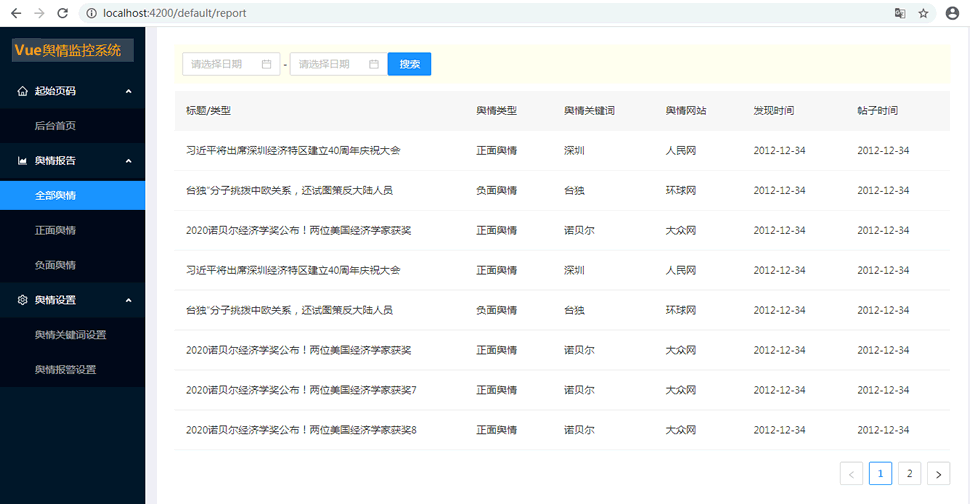The image size is (970, 504).
Task: Focus the end date input field
Action: tap(338, 64)
